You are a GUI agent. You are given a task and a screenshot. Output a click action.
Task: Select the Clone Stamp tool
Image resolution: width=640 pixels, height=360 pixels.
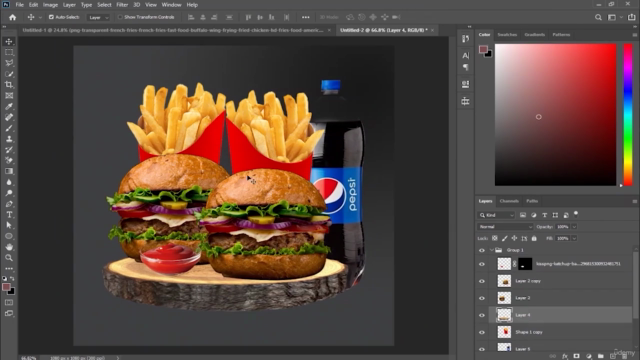point(9,139)
